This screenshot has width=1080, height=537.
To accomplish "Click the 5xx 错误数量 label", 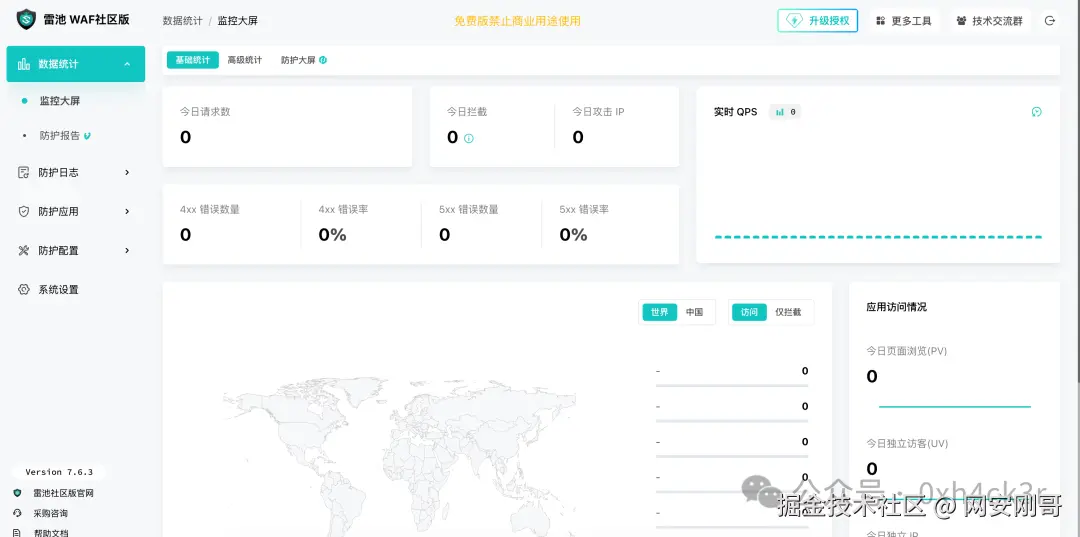I will coord(468,209).
